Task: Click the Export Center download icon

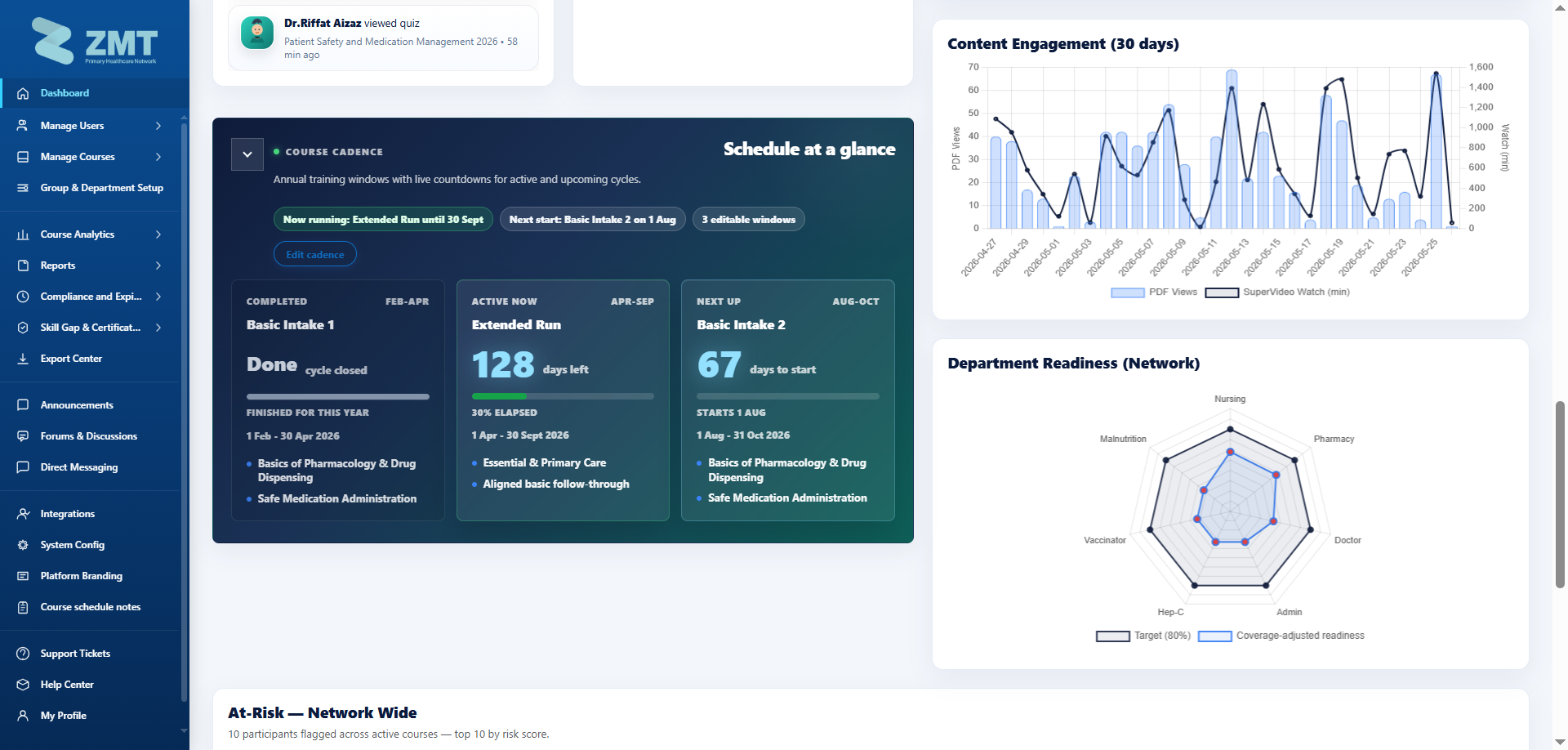Action: (x=23, y=359)
